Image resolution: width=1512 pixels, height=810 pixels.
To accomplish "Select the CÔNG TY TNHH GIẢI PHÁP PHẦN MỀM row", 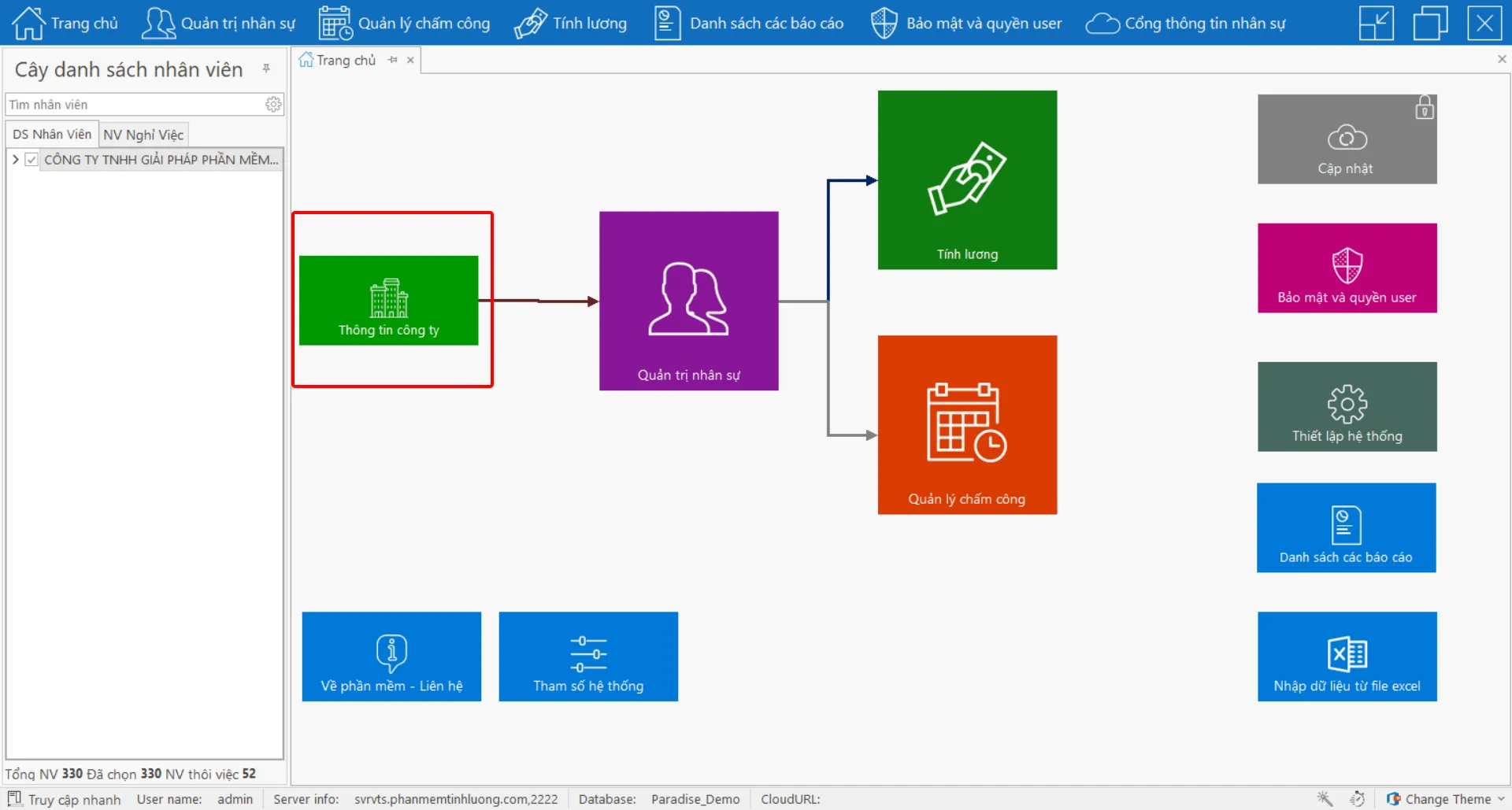I will point(161,159).
